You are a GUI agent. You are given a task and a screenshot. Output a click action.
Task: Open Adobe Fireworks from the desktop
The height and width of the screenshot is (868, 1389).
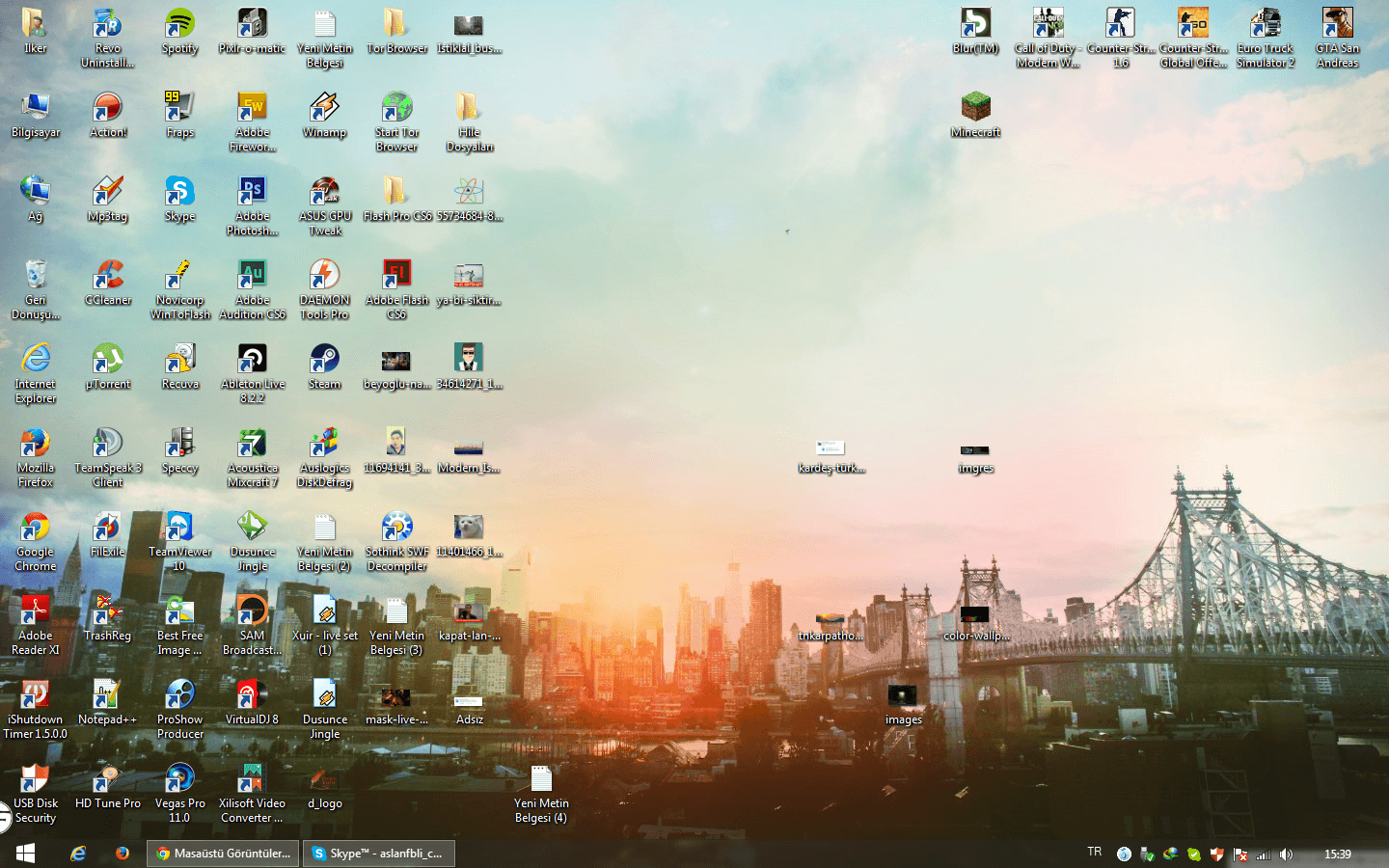[252, 122]
